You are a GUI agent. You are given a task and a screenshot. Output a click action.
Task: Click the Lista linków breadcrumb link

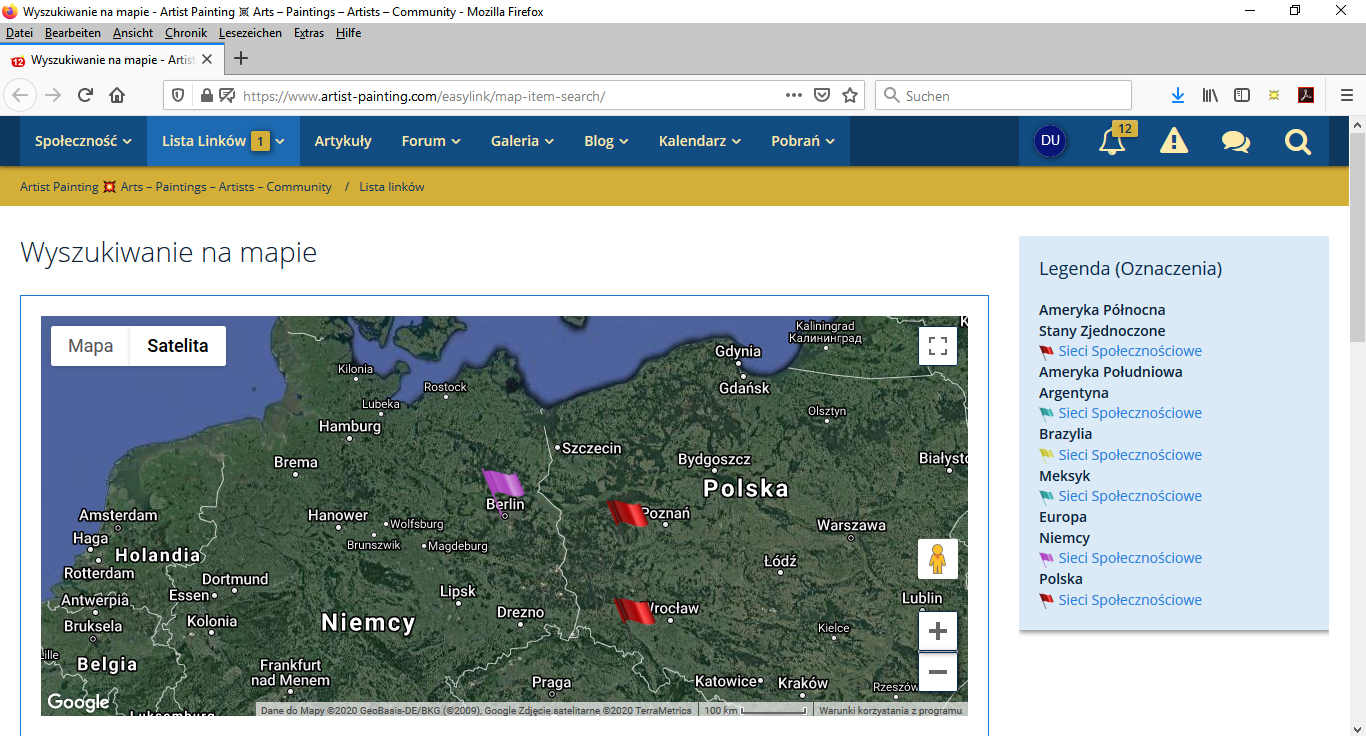(x=392, y=187)
